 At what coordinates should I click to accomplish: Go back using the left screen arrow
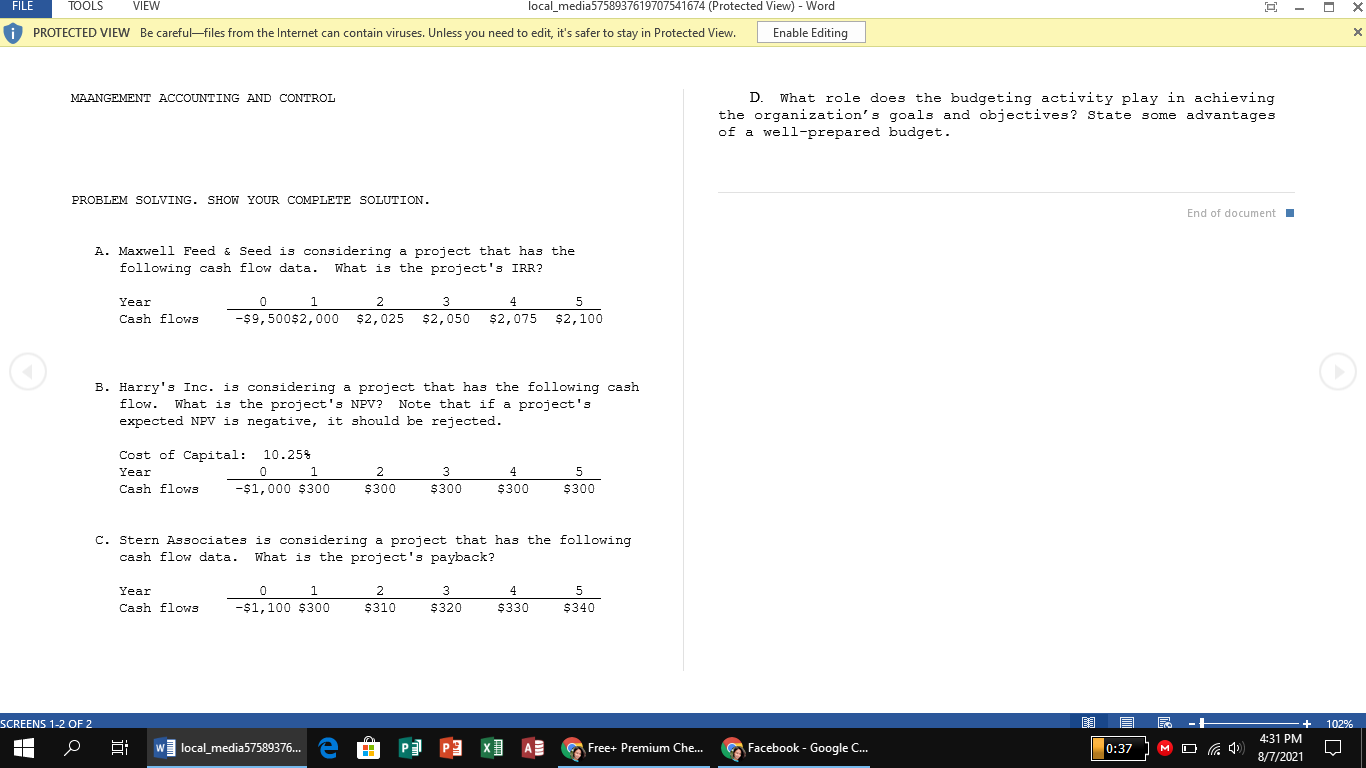point(28,371)
